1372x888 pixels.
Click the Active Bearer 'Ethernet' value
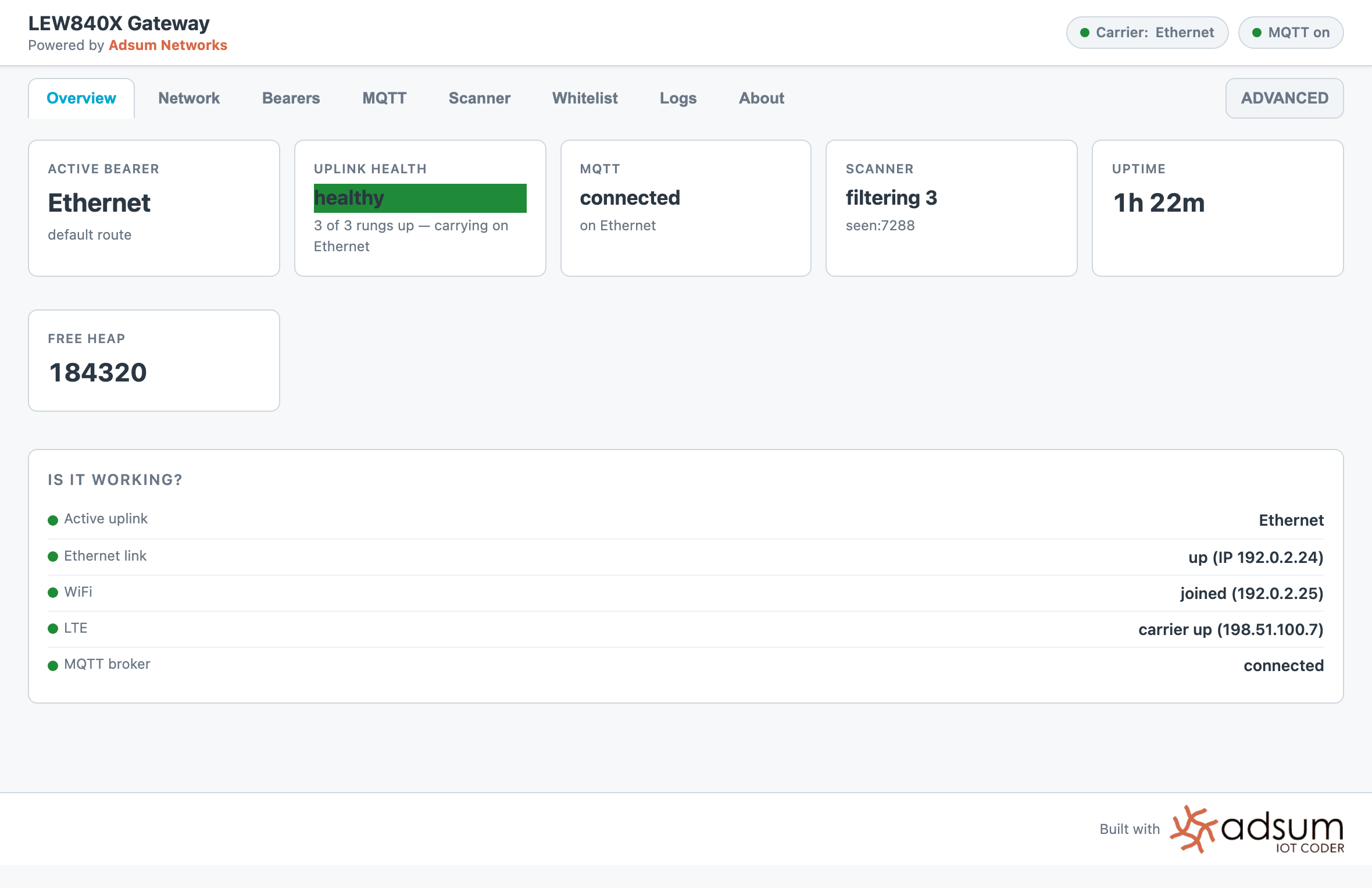(99, 203)
